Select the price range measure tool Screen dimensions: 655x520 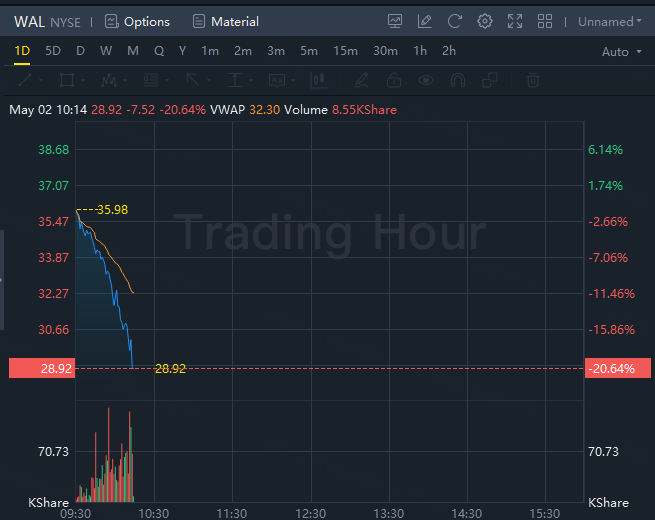(x=235, y=80)
